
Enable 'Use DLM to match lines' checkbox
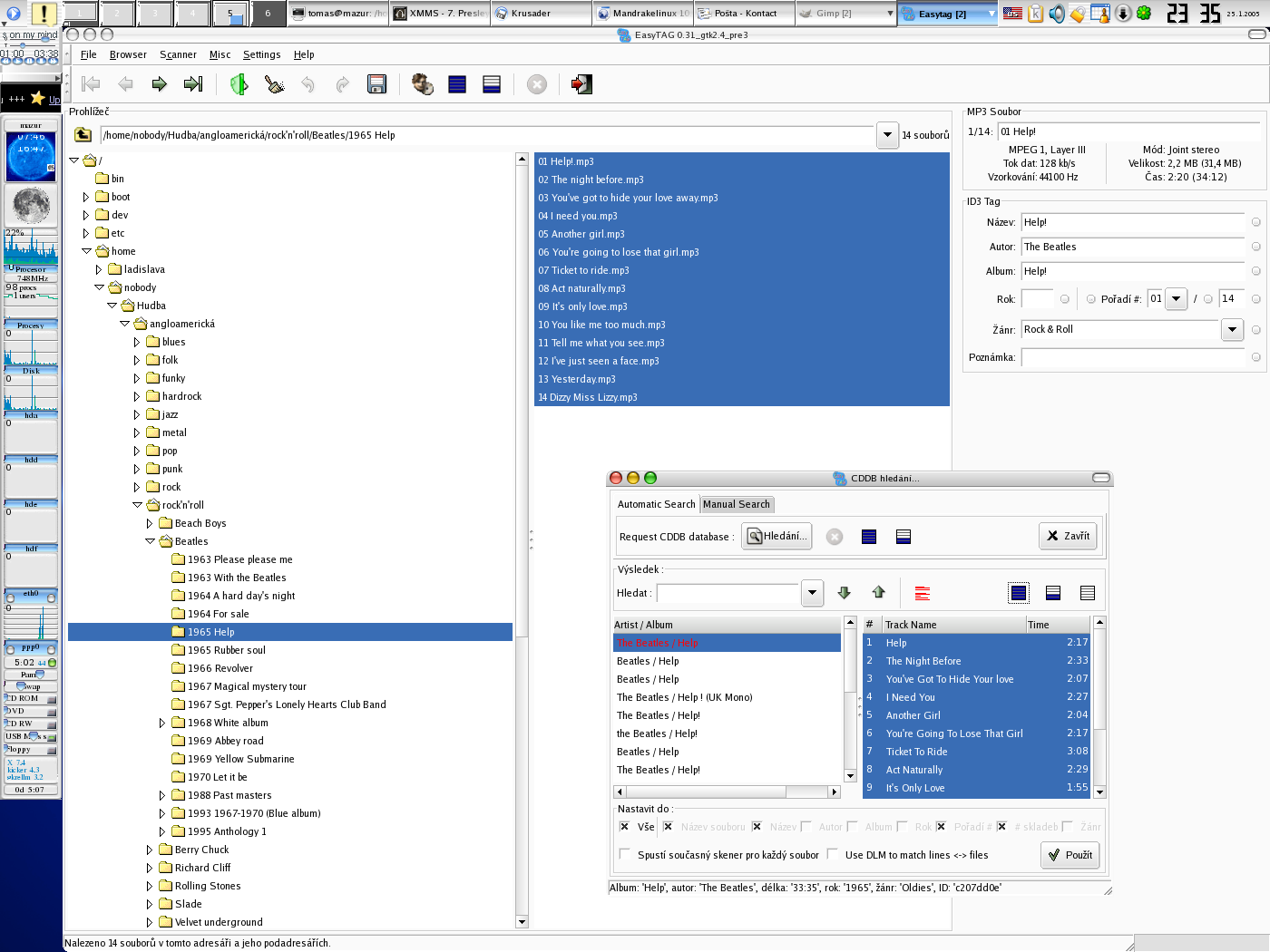click(x=833, y=854)
